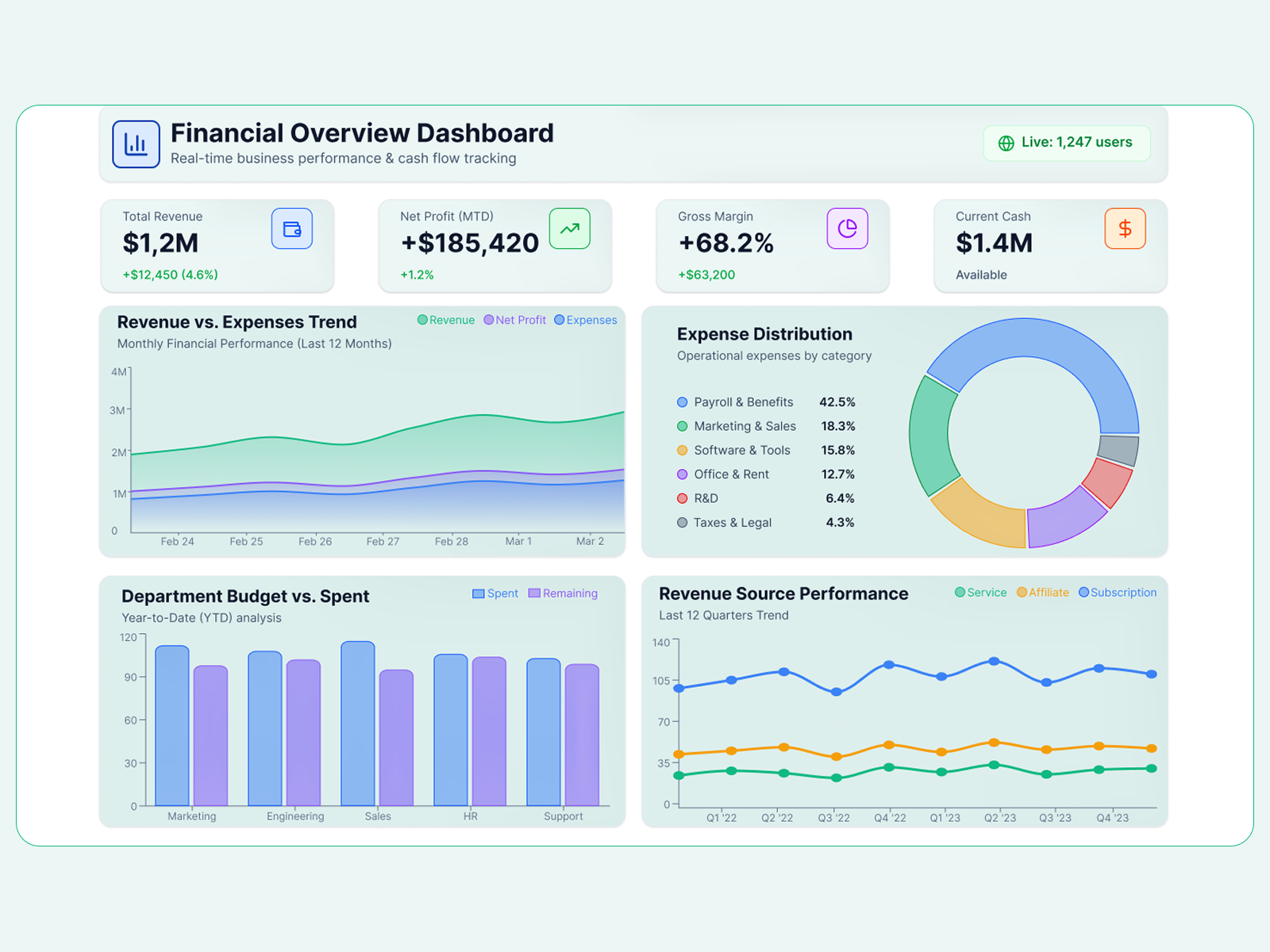Toggle the Net Profit legend item
Viewport: 1270px width, 952px height.
[x=514, y=320]
